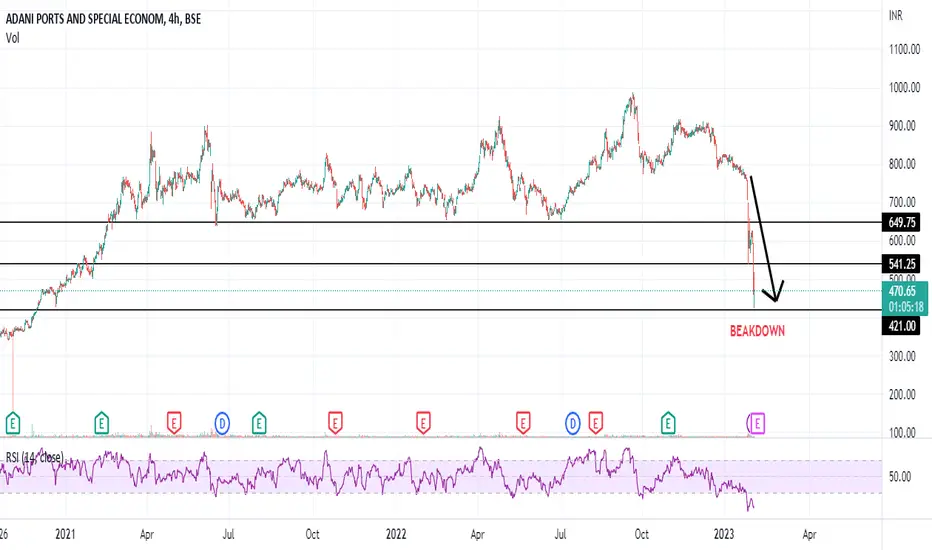Open the RSI (14, close) indicator legend
Screen dimensions: 932x550
(34, 457)
